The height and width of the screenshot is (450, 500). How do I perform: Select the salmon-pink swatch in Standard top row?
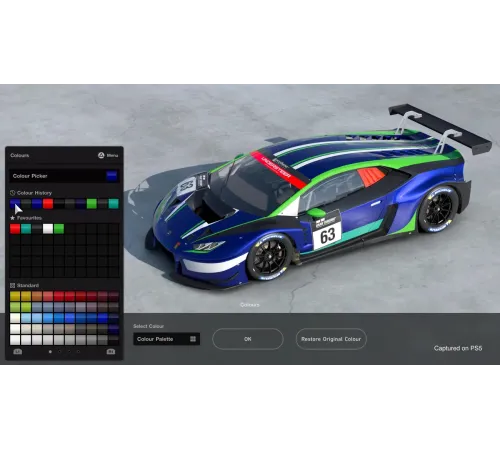[x=48, y=296]
